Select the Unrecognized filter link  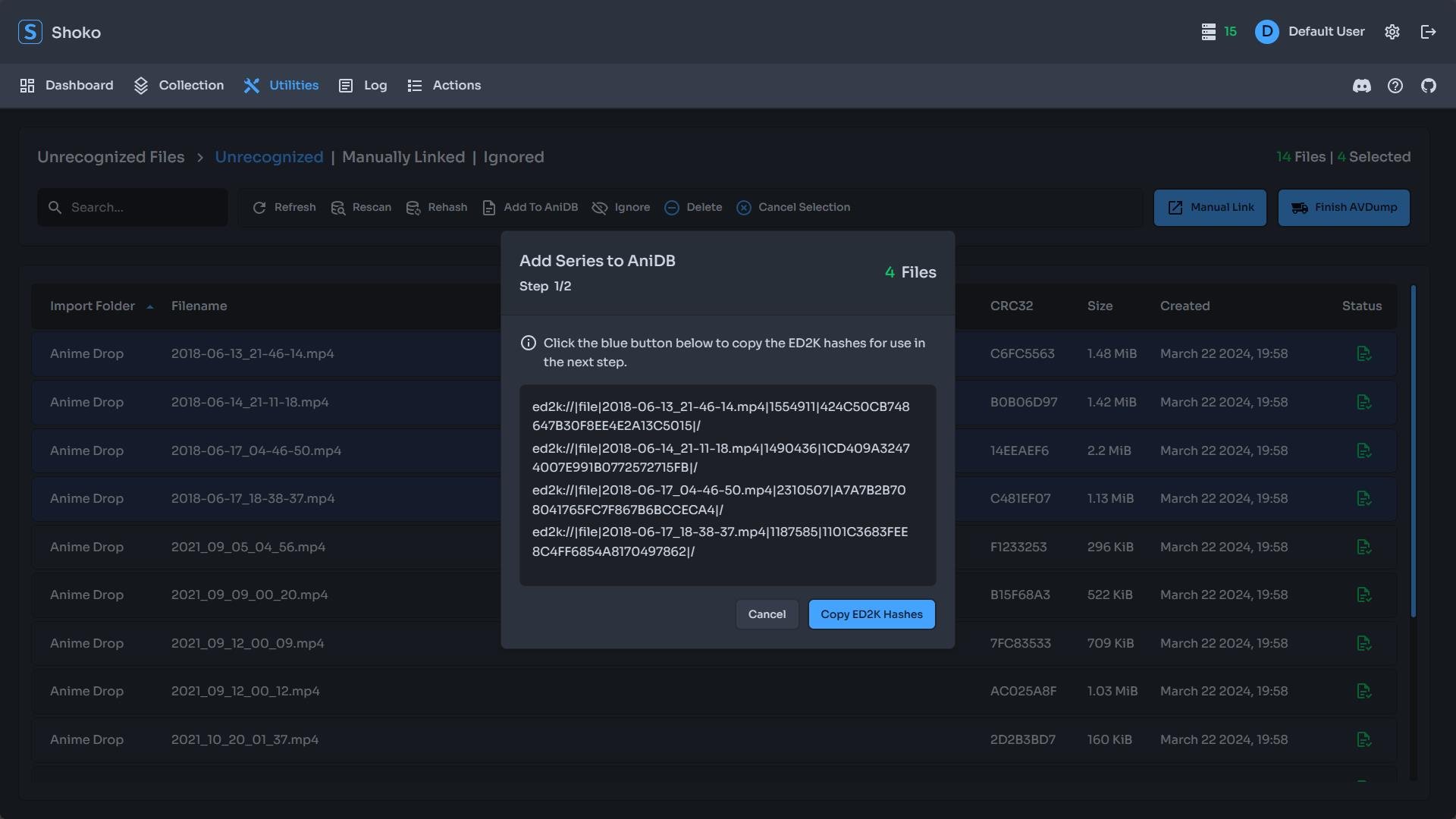tap(269, 157)
